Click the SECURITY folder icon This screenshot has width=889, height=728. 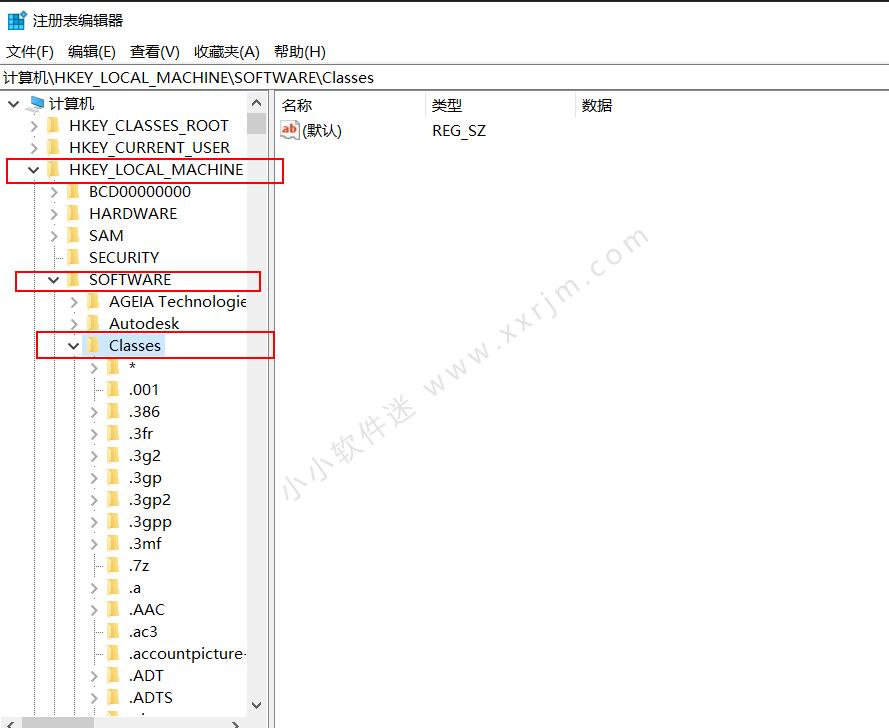(74, 257)
